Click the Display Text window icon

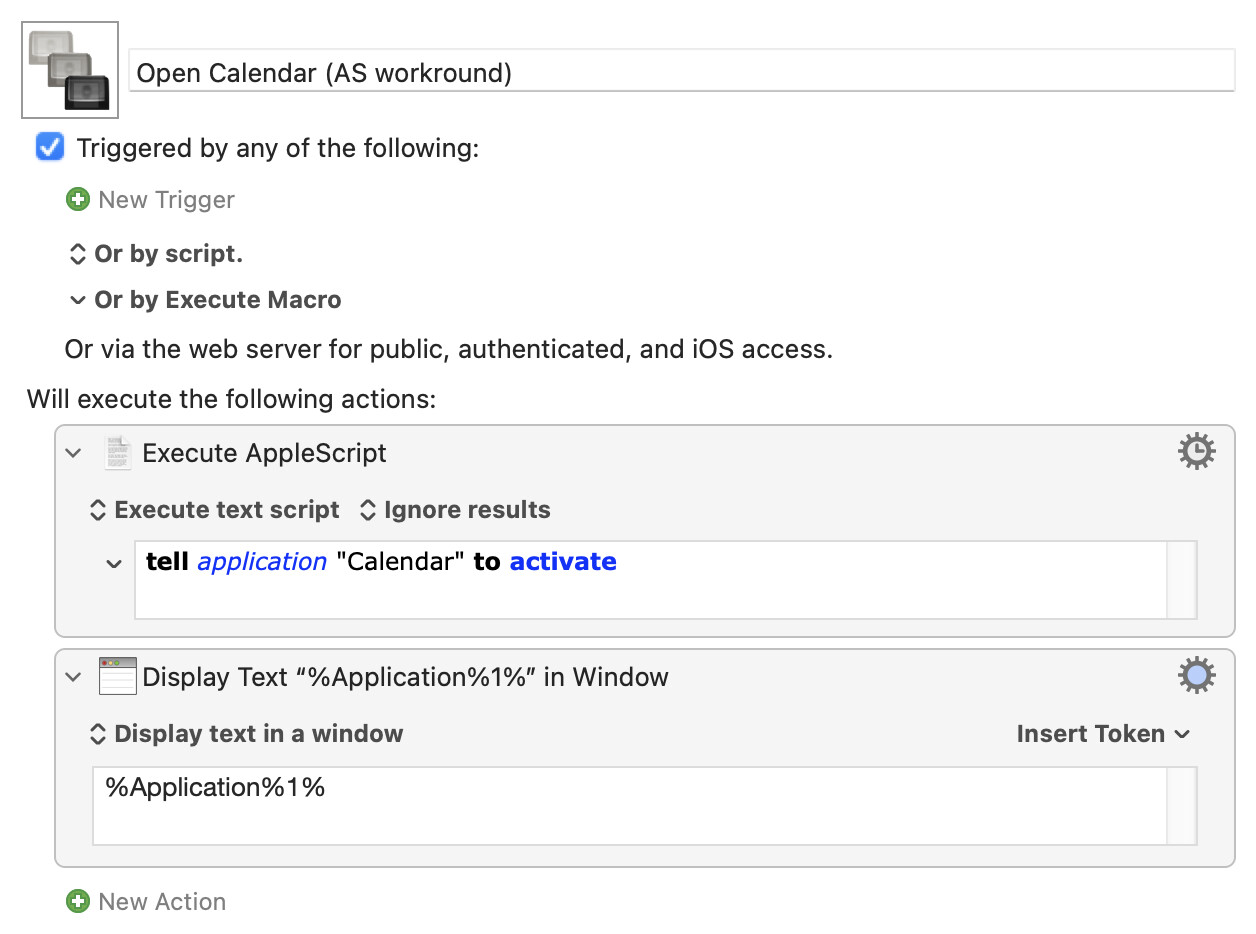click(117, 677)
